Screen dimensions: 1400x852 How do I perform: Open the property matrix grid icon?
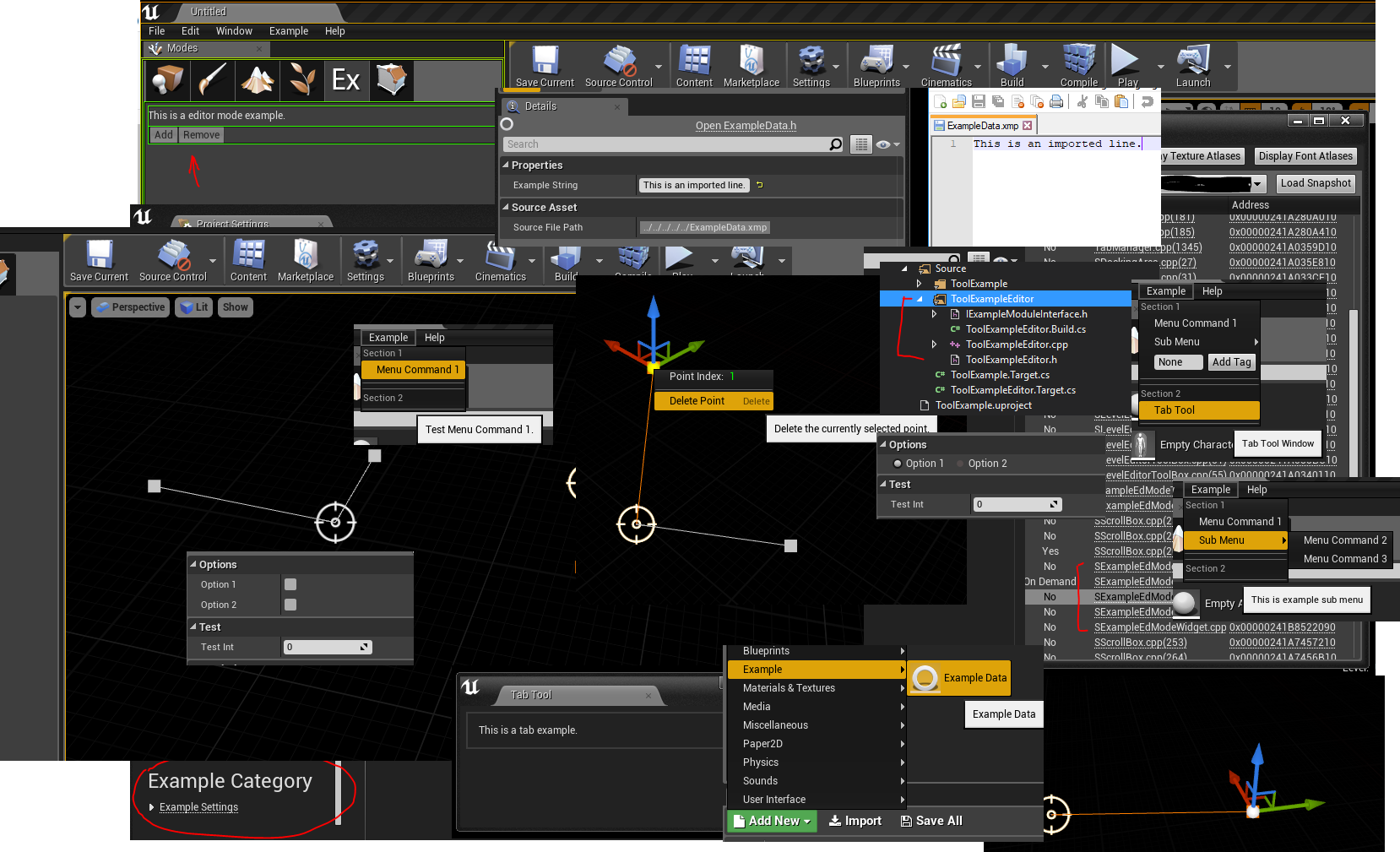tap(860, 144)
